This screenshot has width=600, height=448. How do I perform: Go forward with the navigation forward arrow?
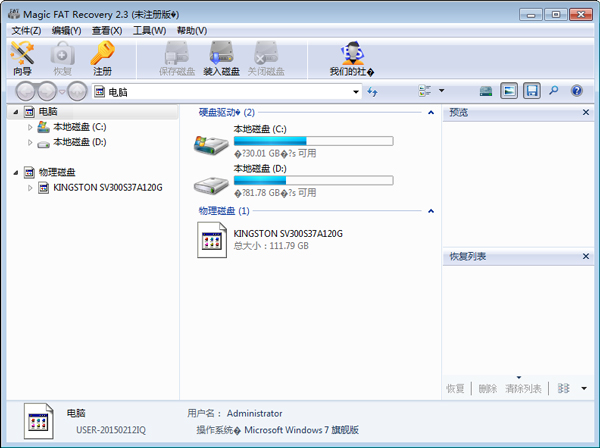point(47,91)
